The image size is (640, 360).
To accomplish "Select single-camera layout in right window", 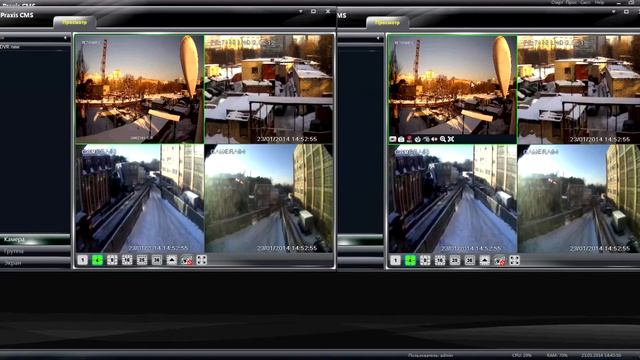I will tap(395, 260).
